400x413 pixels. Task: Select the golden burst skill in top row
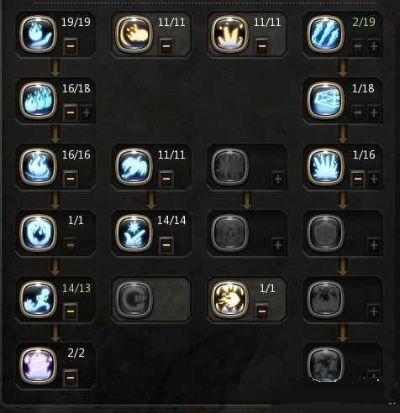point(230,34)
